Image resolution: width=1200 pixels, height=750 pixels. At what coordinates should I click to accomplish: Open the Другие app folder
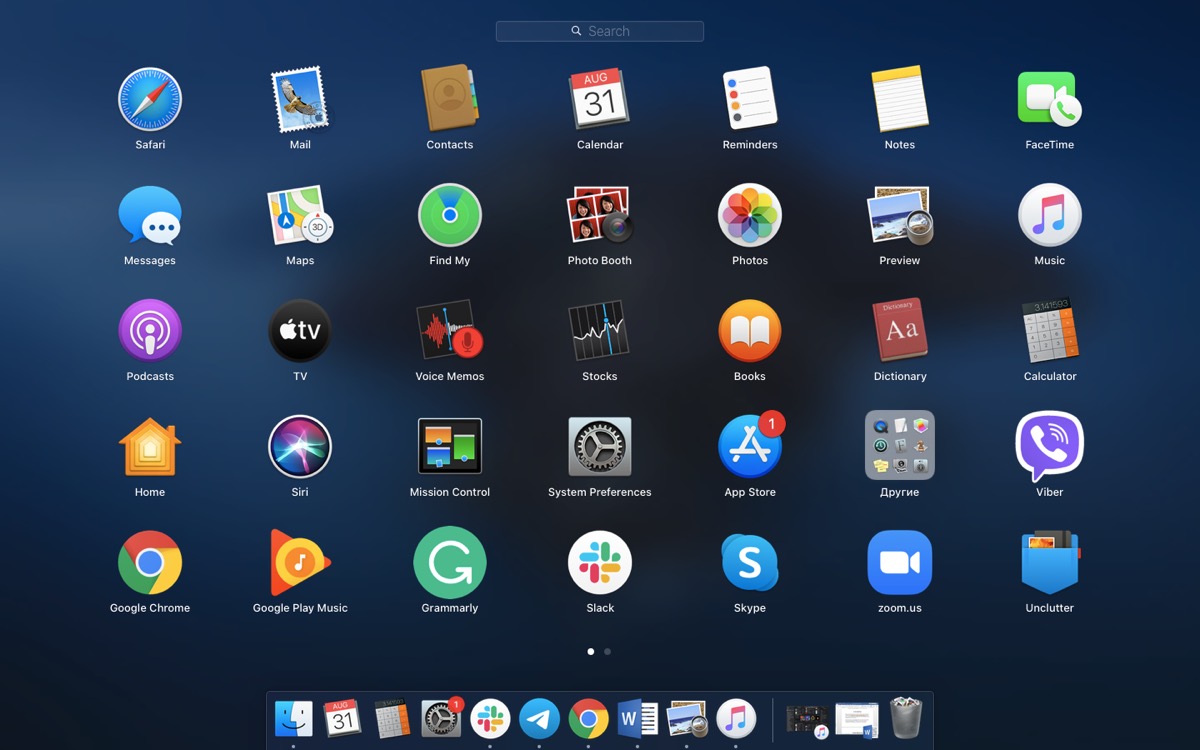click(900, 445)
